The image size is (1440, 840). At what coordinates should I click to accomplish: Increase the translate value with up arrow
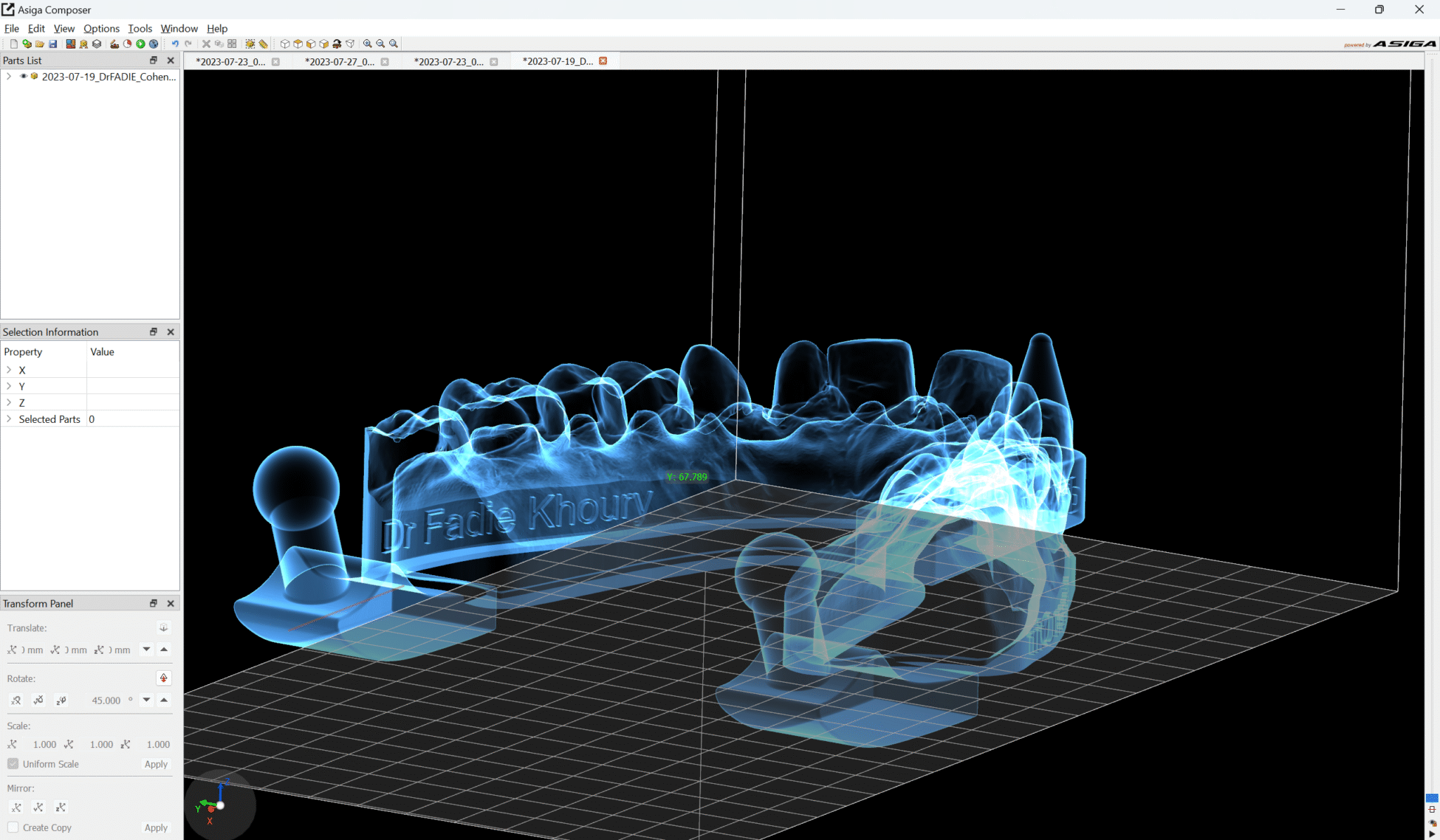click(x=164, y=649)
